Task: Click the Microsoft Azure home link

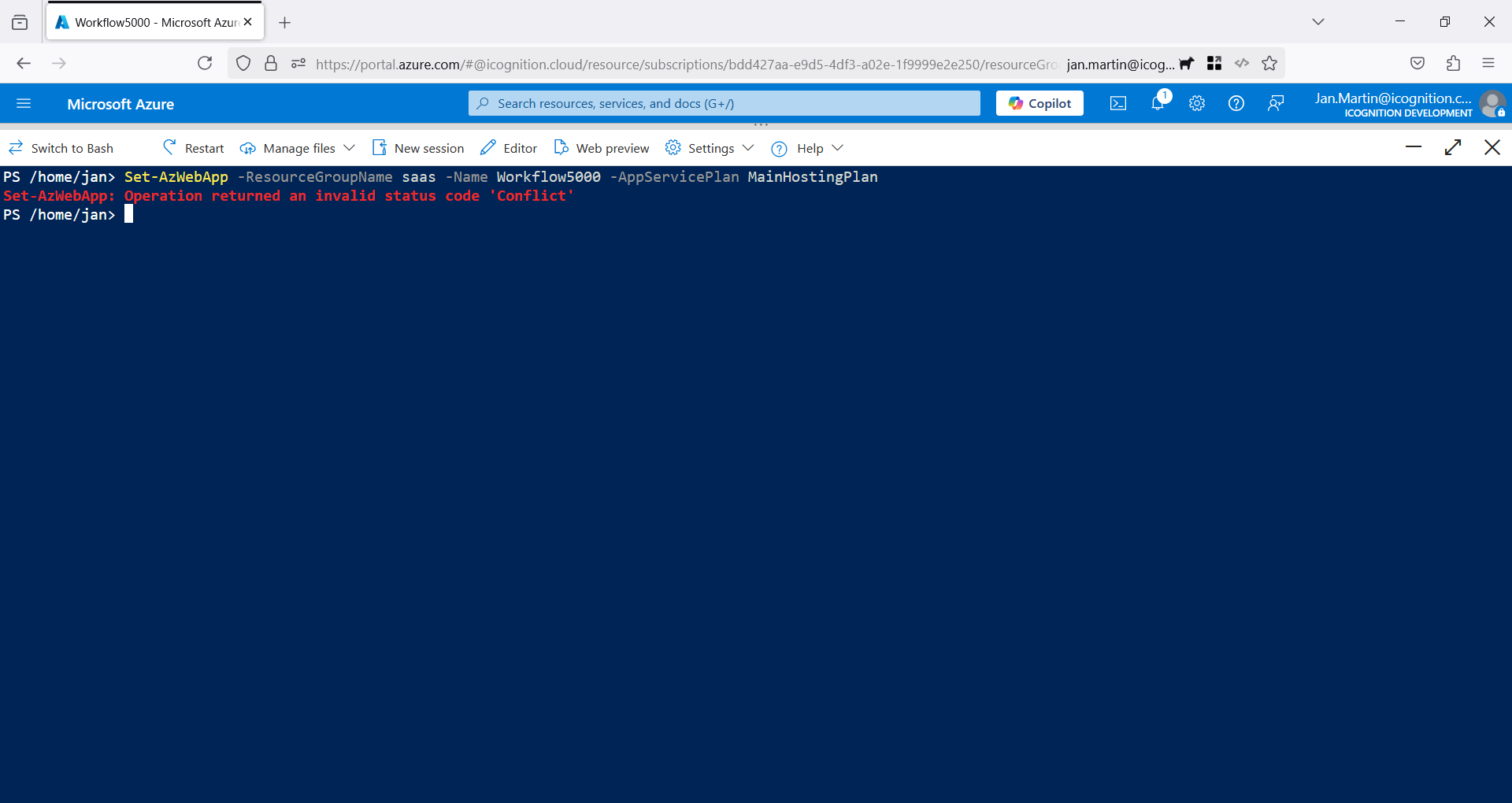Action: click(x=120, y=104)
